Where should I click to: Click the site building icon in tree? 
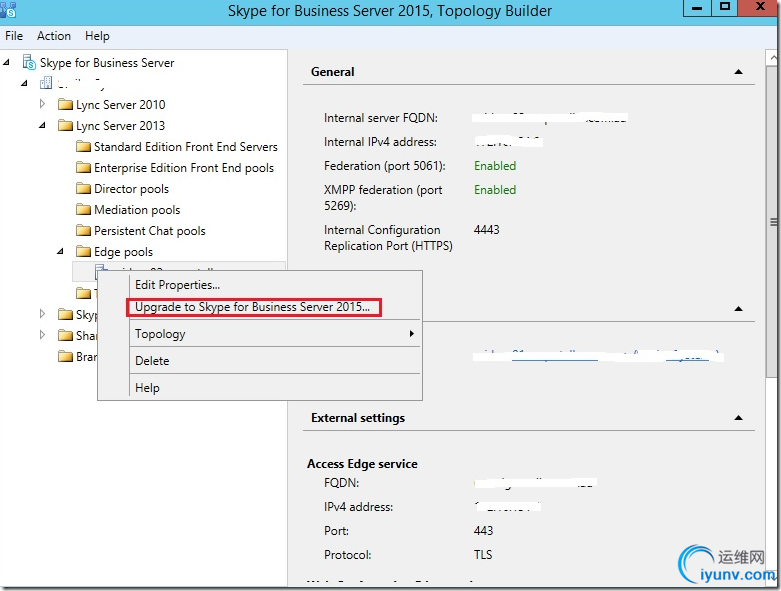click(46, 83)
